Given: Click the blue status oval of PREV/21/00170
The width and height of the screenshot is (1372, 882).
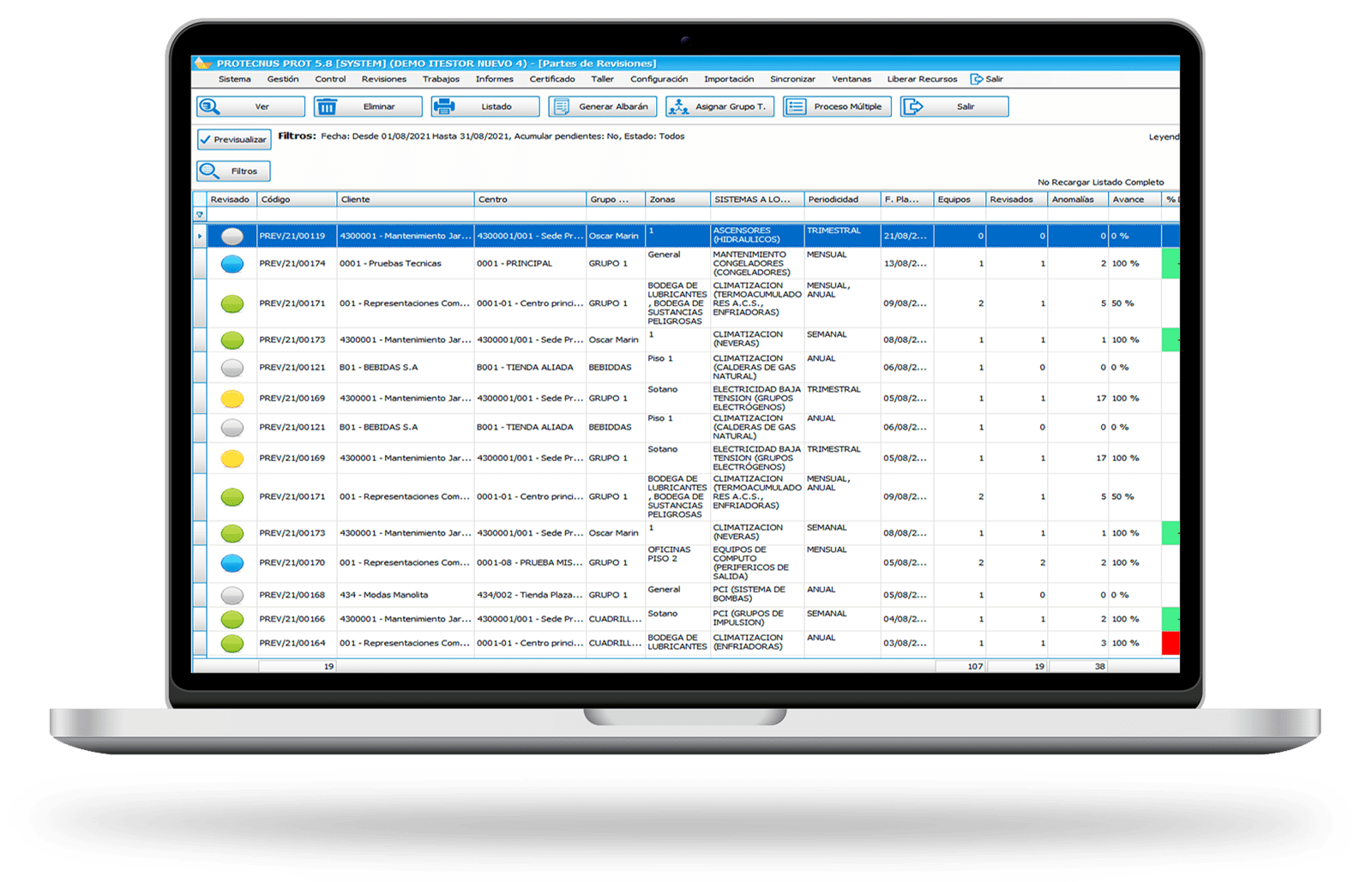Looking at the screenshot, I should (232, 563).
